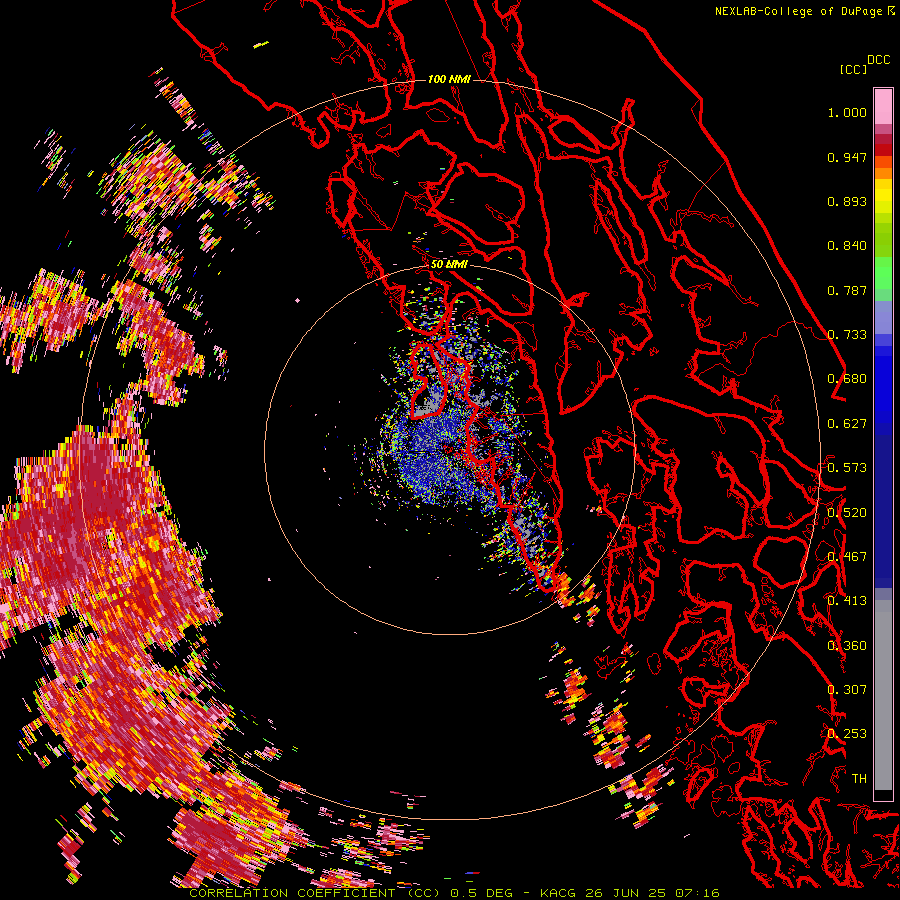Viewport: 900px width, 900px height.
Task: Click the 0.947 scale value
Action: point(847,157)
